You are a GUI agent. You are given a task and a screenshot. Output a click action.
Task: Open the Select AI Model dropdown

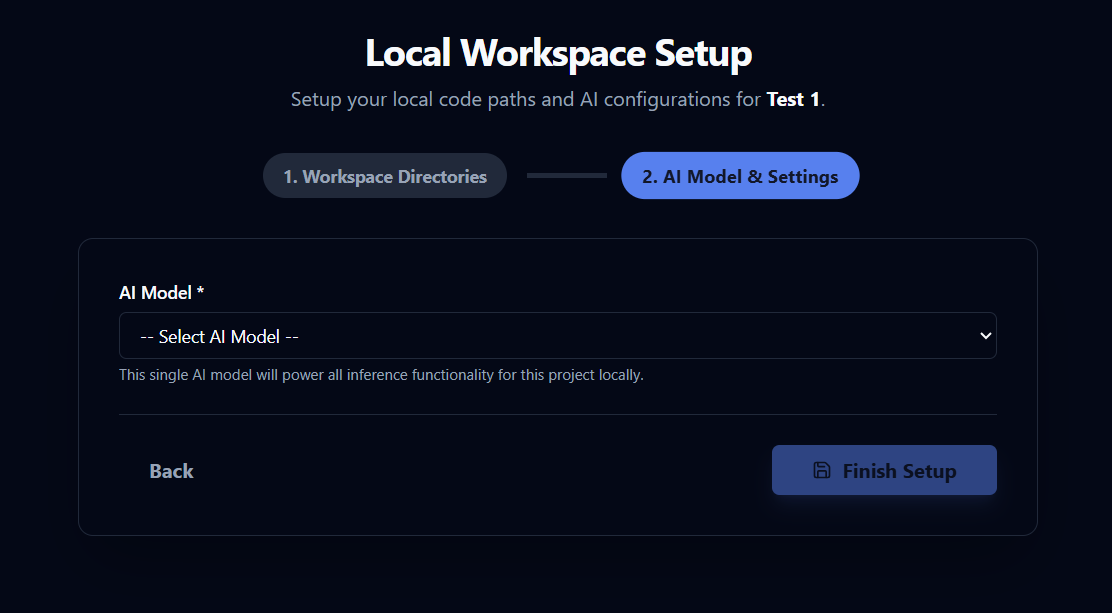557,336
